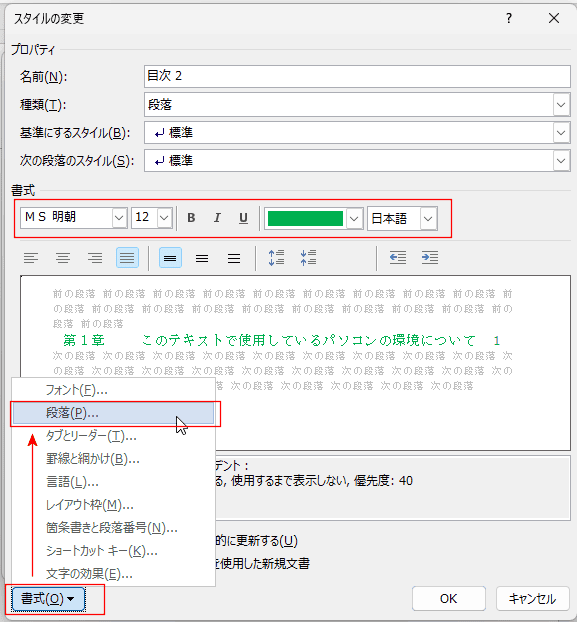Set 1.5 line spacing icon

tap(202, 258)
